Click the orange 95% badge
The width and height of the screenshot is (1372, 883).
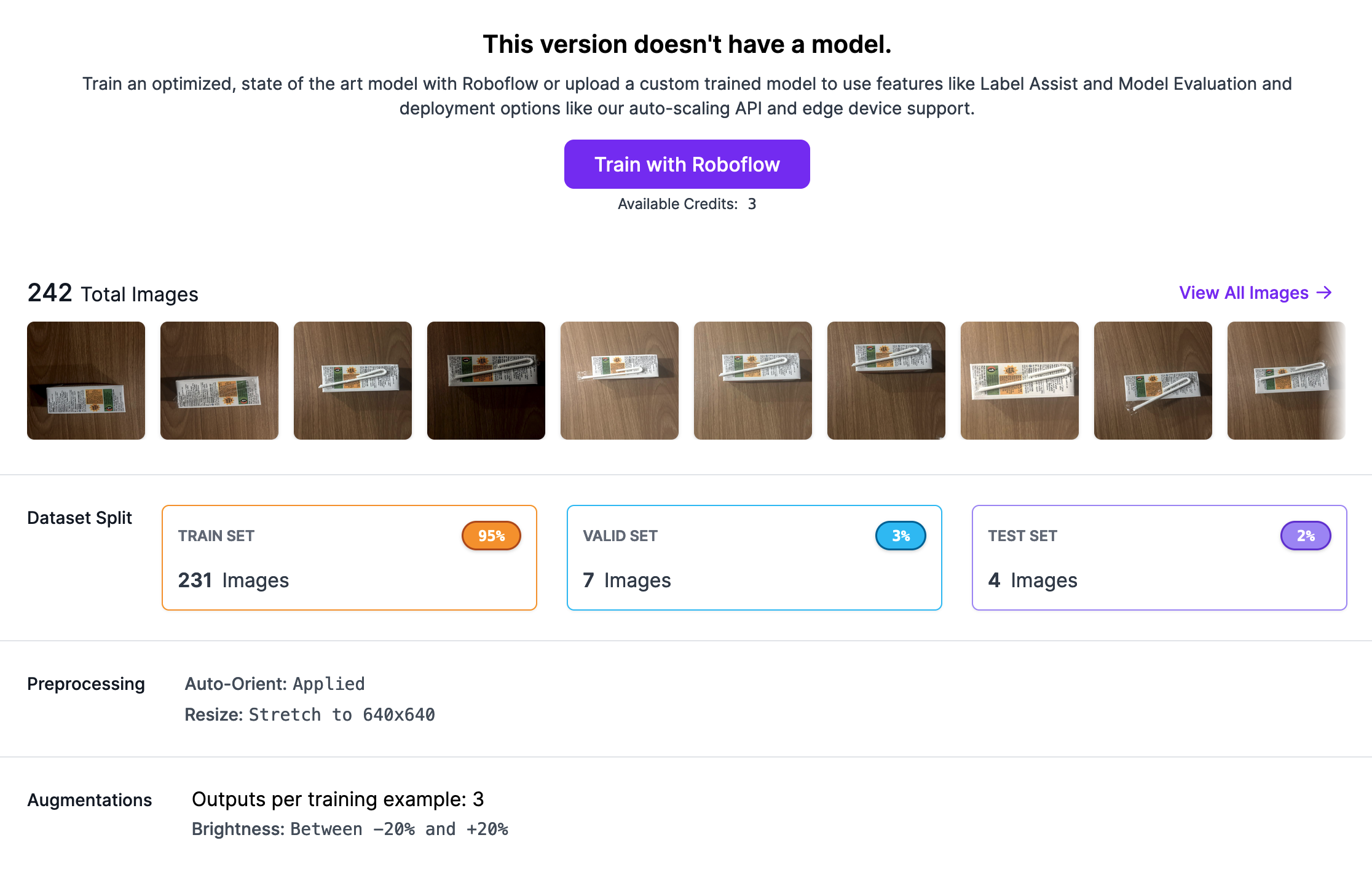491,536
